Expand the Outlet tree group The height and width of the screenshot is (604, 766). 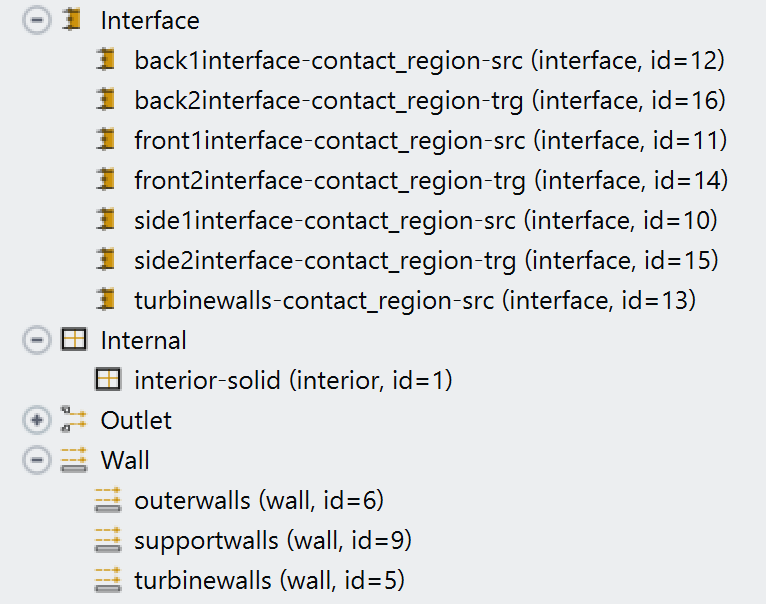click(36, 420)
